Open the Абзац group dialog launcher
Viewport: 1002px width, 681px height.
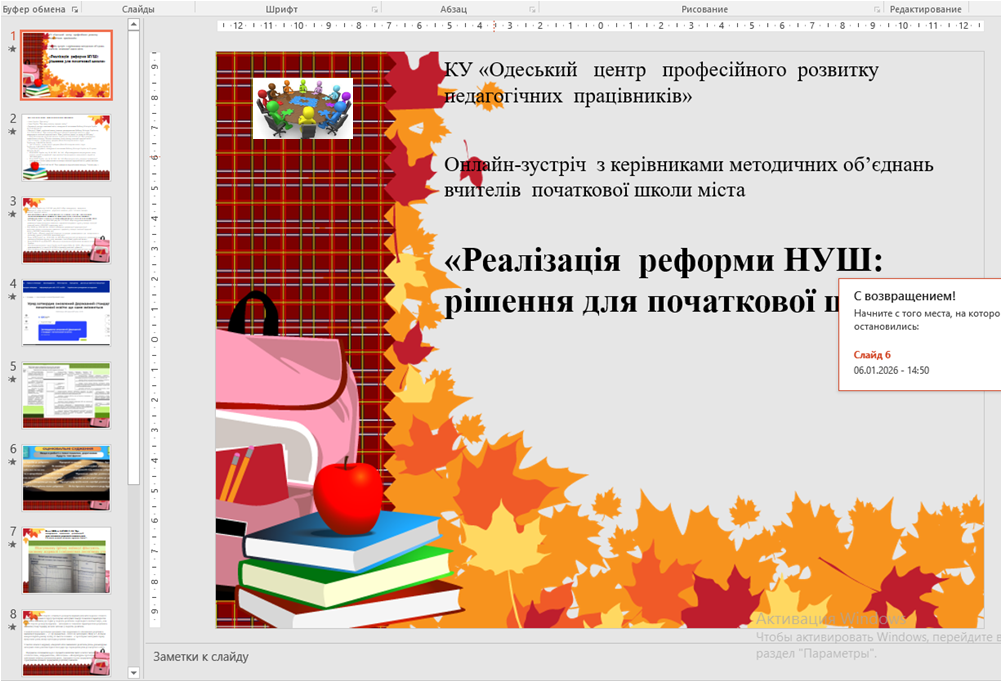pyautogui.click(x=531, y=9)
